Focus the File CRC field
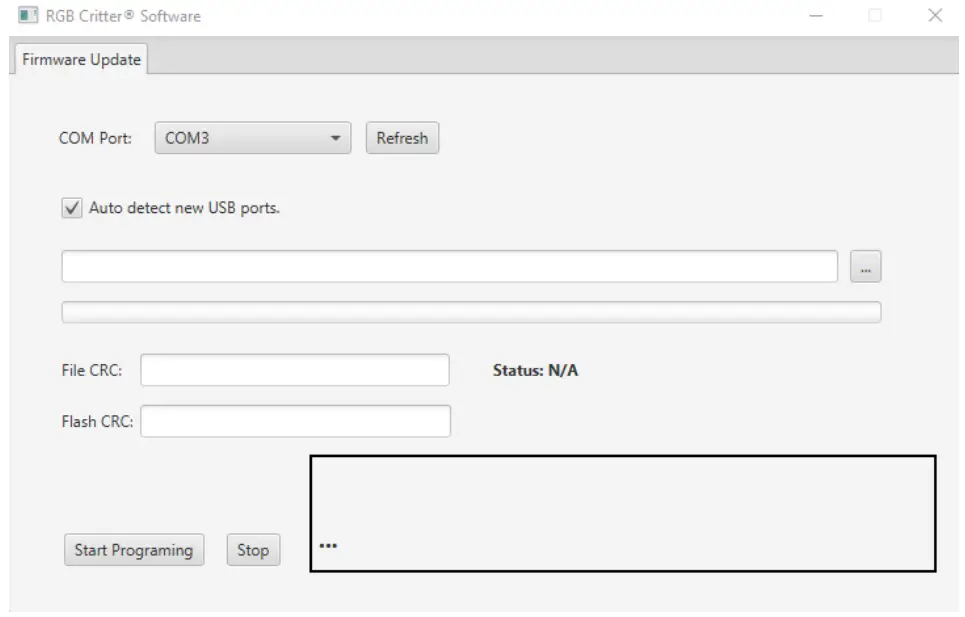Viewport: 965px width, 617px height. point(295,370)
